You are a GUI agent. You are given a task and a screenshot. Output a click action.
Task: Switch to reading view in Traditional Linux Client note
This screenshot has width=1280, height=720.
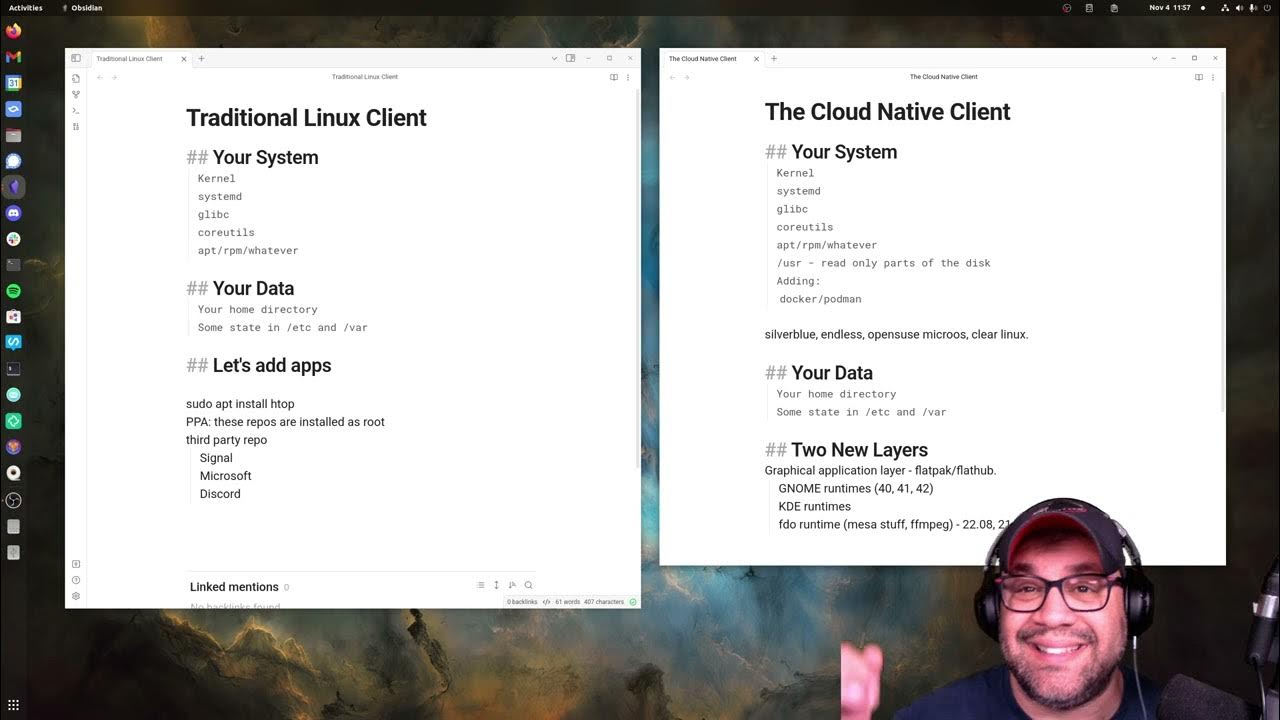coord(614,77)
